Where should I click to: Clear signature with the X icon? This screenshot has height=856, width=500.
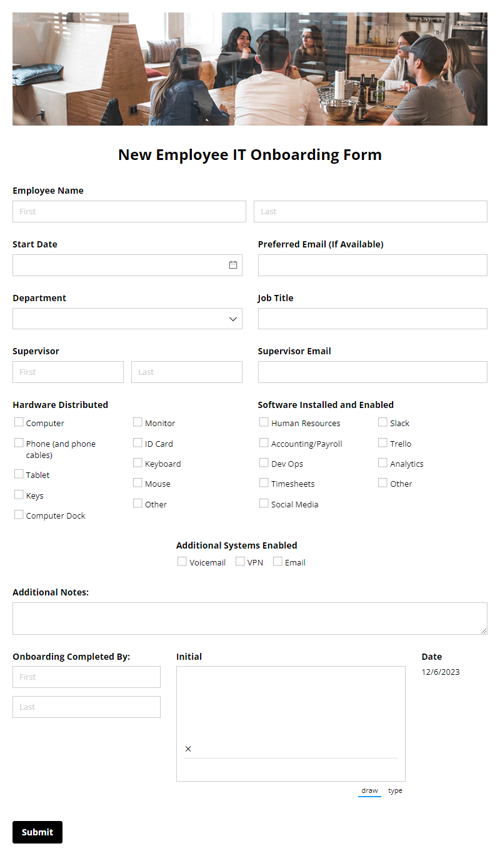(x=188, y=749)
